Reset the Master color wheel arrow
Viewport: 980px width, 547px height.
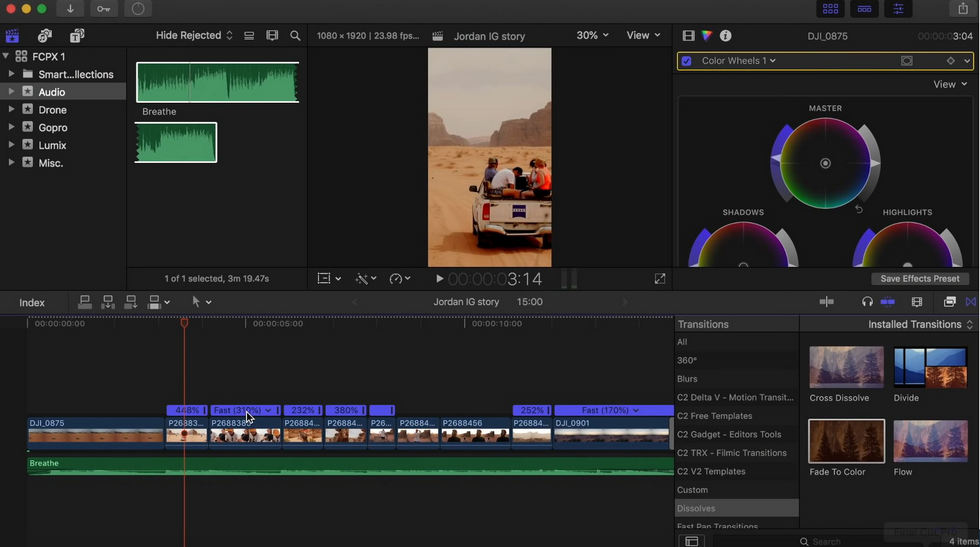coord(859,209)
